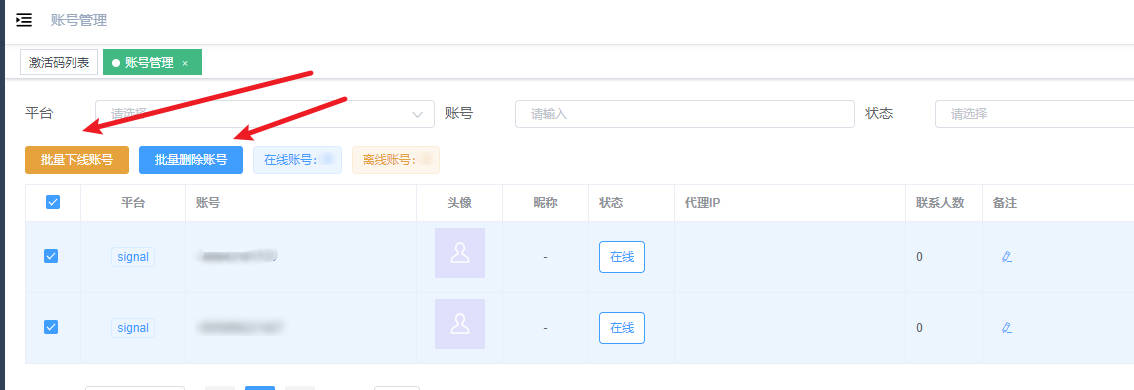Focus the 账号 input field
Image resolution: width=1134 pixels, height=390 pixels.
point(685,114)
